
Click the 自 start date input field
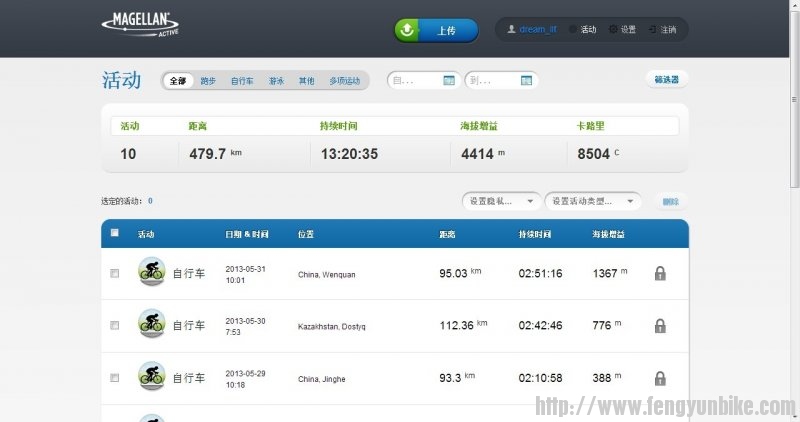point(412,80)
